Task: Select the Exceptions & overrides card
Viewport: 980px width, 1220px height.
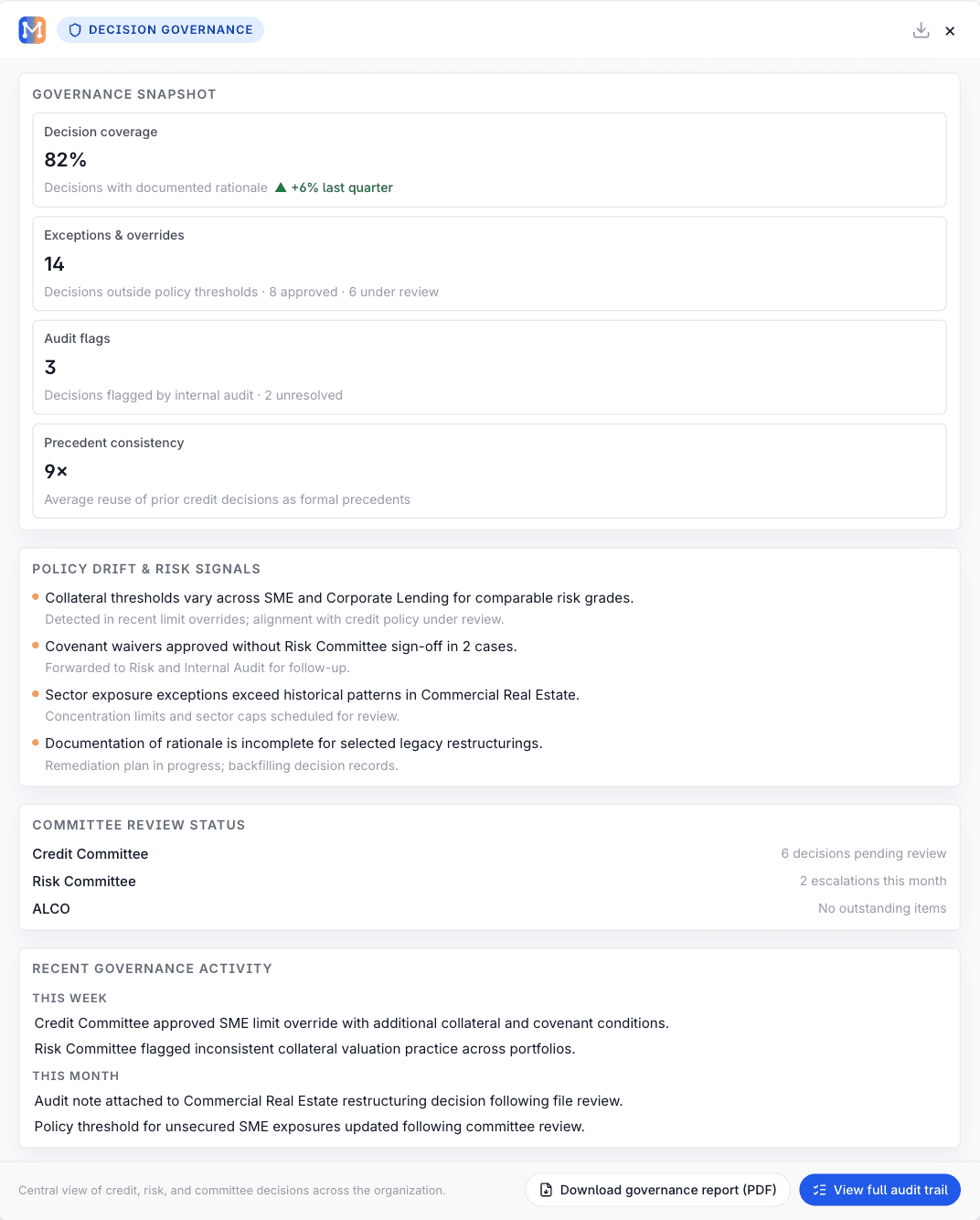Action: coord(490,263)
